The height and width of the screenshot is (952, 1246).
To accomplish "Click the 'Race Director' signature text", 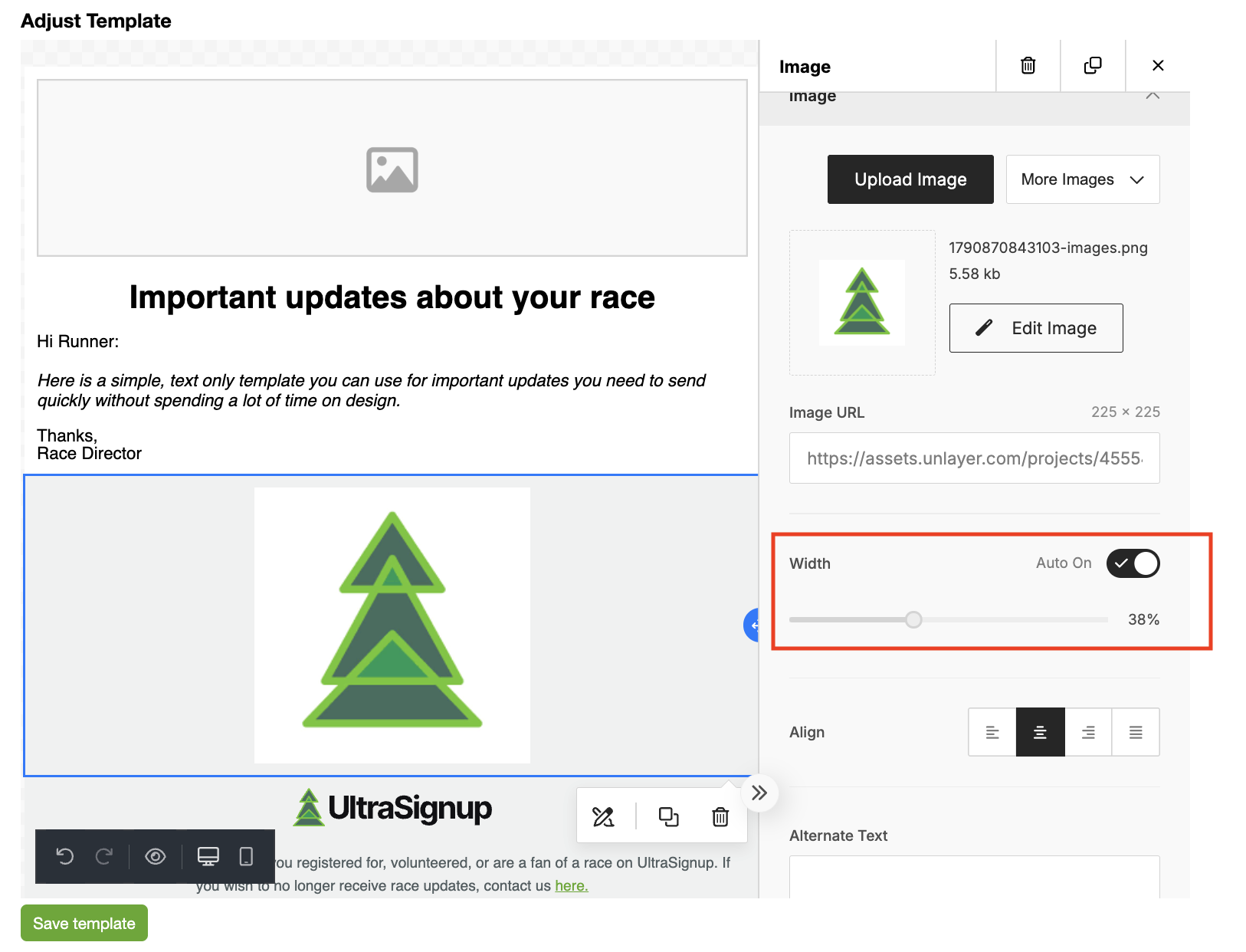I will (x=90, y=454).
